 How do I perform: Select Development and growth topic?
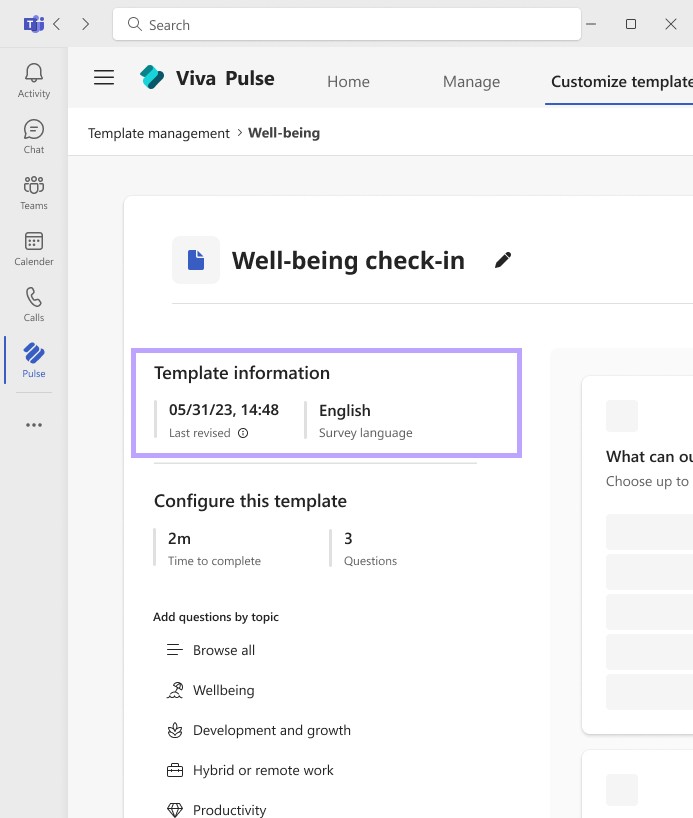259,730
